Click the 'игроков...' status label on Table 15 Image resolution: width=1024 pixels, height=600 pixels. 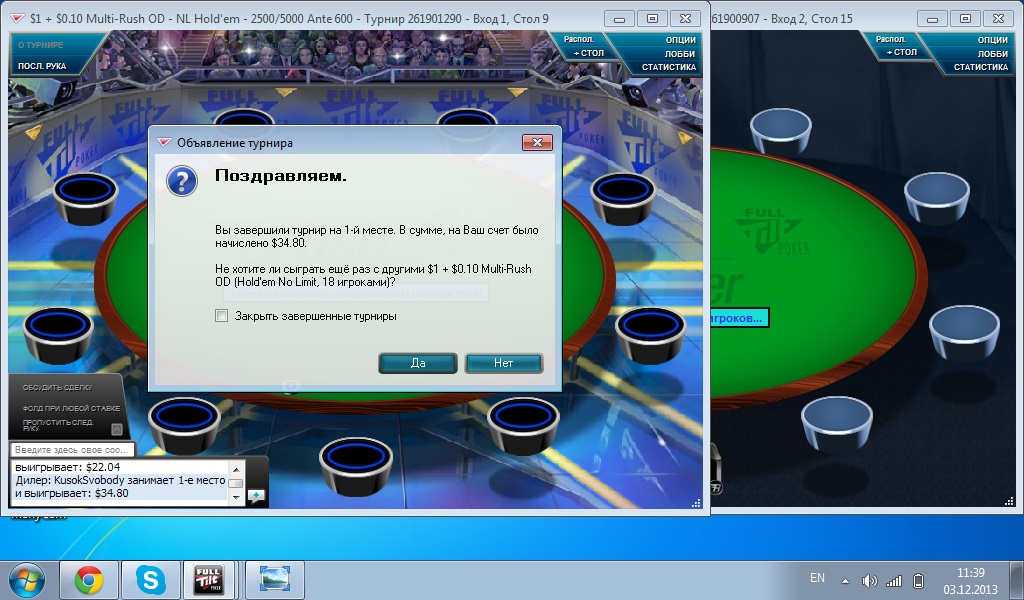coord(739,318)
